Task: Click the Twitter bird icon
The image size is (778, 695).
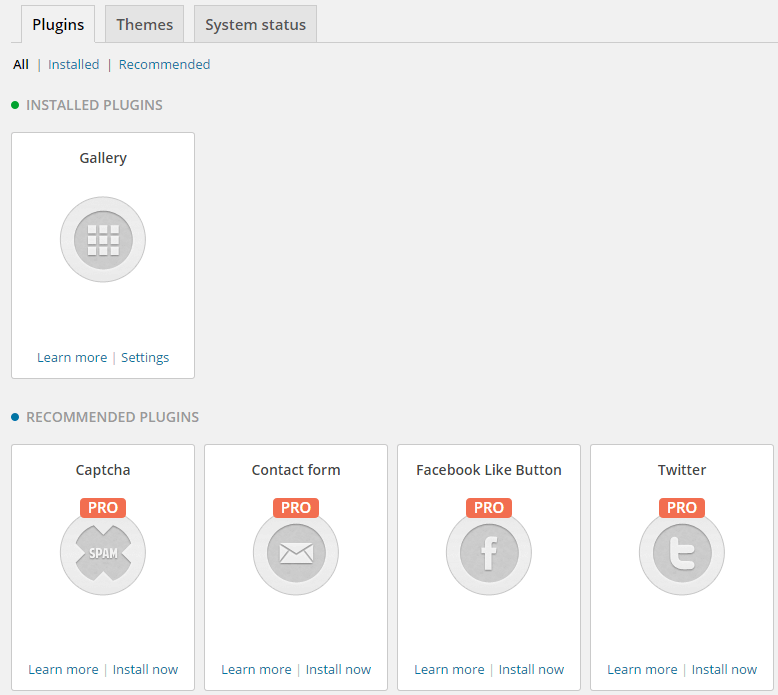Action: 682,553
